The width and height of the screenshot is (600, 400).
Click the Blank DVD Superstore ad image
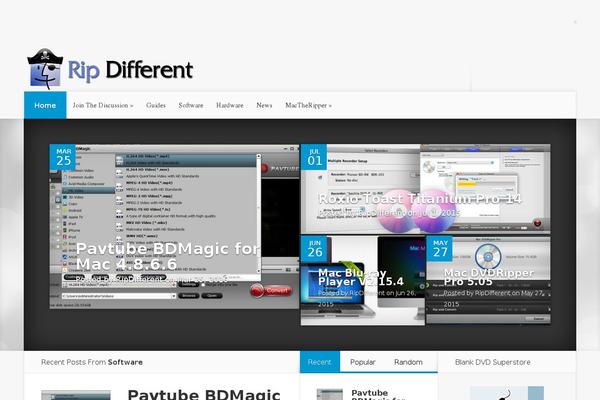click(x=507, y=393)
